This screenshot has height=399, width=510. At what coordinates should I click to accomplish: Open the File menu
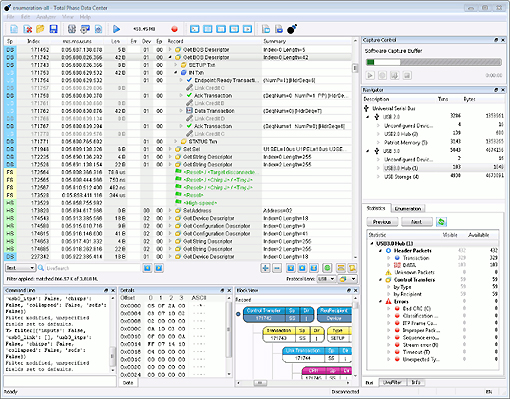click(10, 17)
